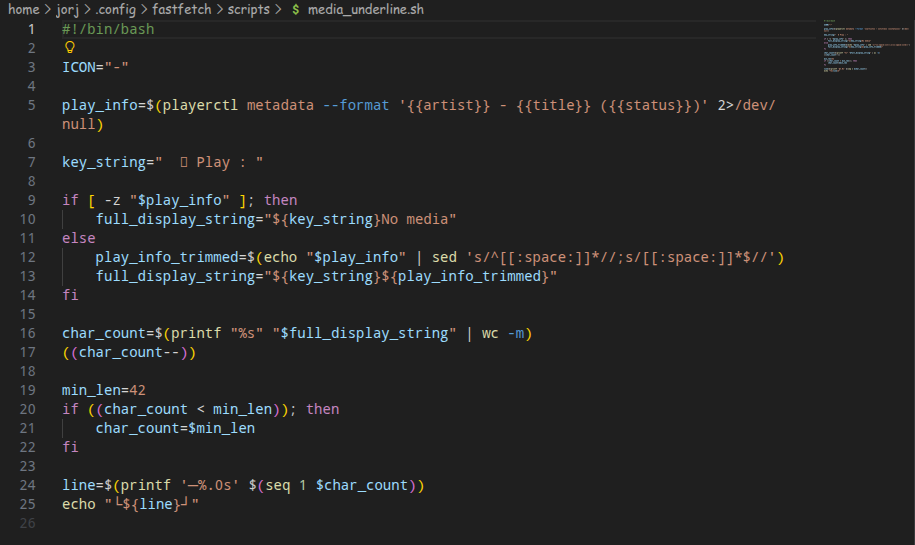Screen dimensions: 915x545
Task: Click 'min_len=42' on line 19
Action: coord(104,390)
